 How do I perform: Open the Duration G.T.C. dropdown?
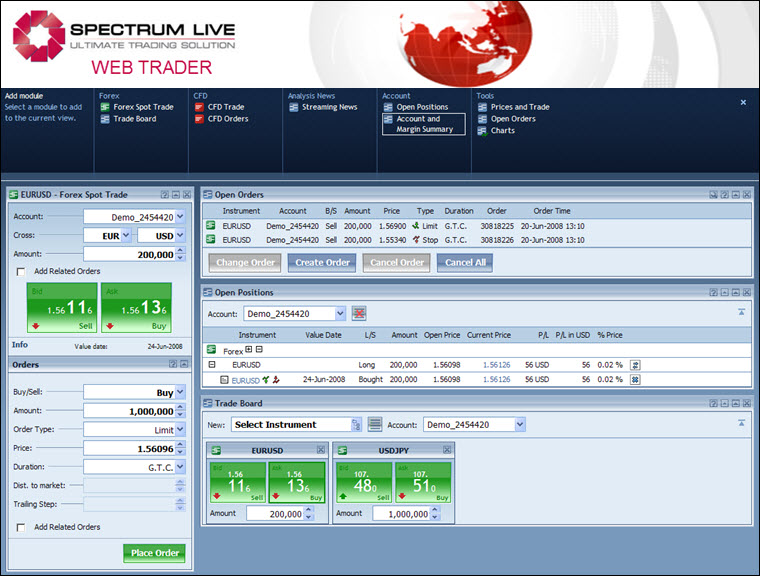tap(180, 467)
